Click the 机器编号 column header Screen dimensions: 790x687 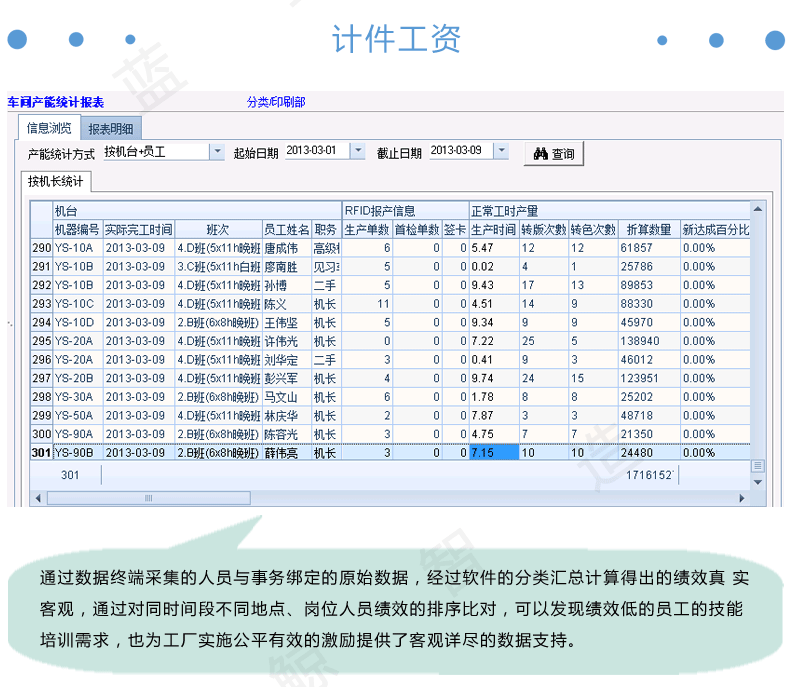78,230
